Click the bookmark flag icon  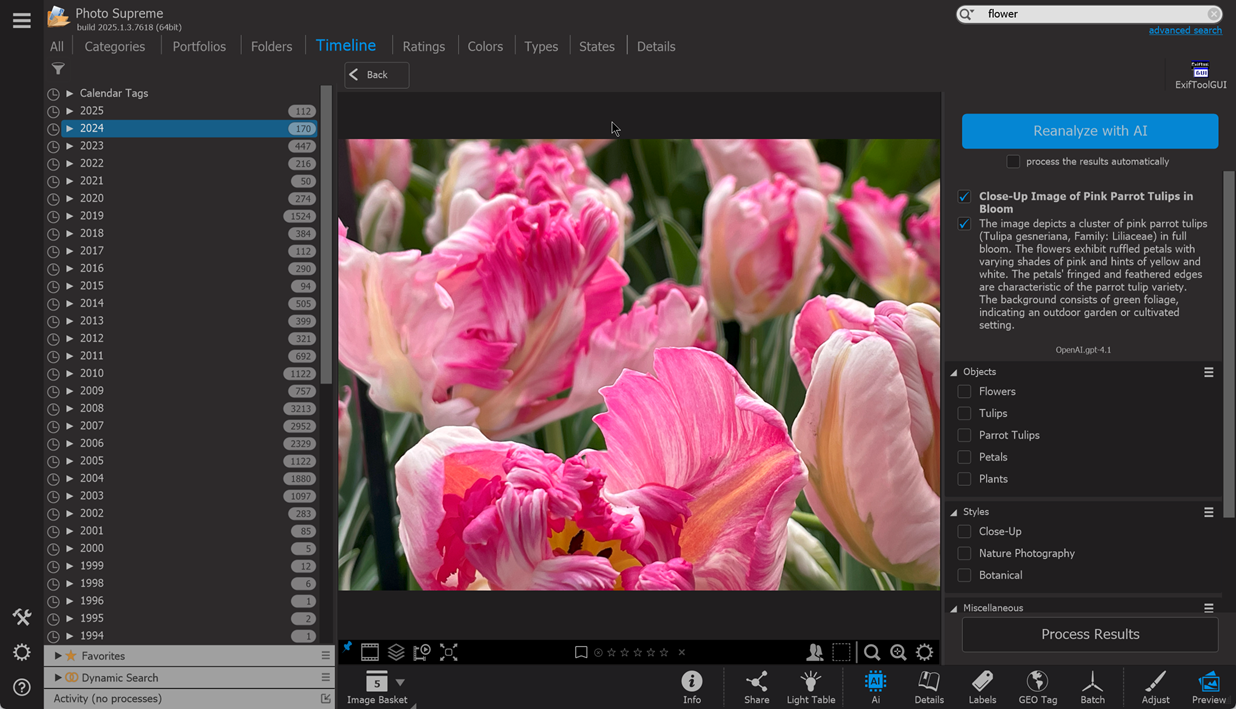coord(581,652)
